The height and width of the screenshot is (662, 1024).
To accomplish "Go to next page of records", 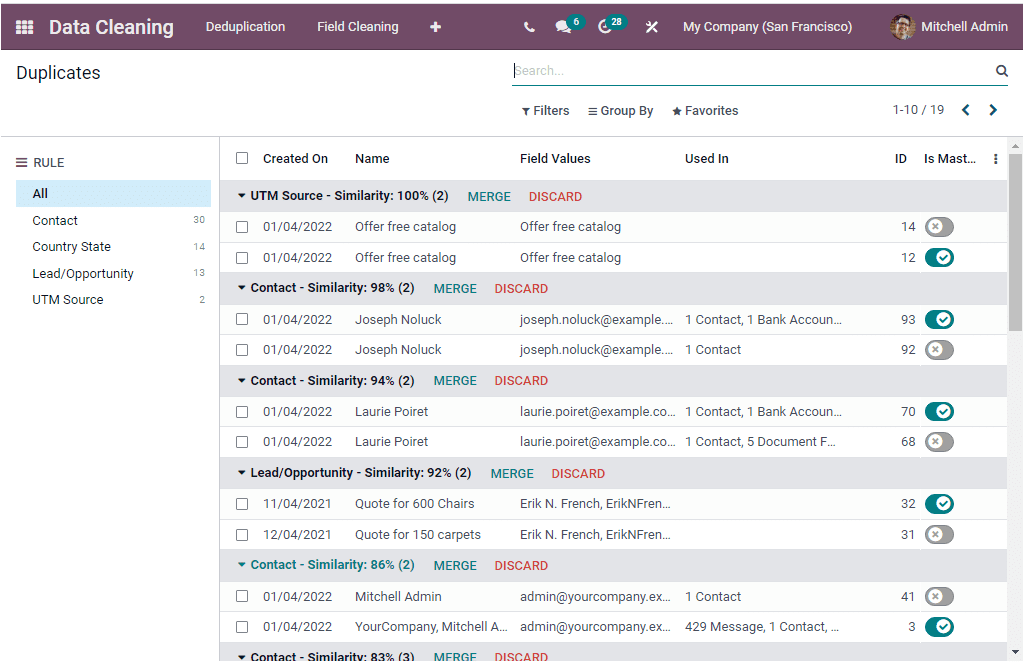I will 993,110.
